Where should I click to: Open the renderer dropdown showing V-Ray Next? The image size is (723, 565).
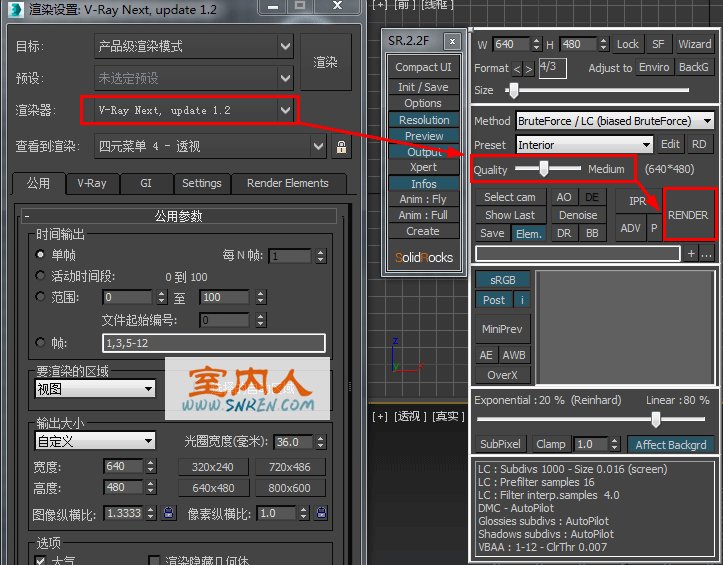click(194, 110)
